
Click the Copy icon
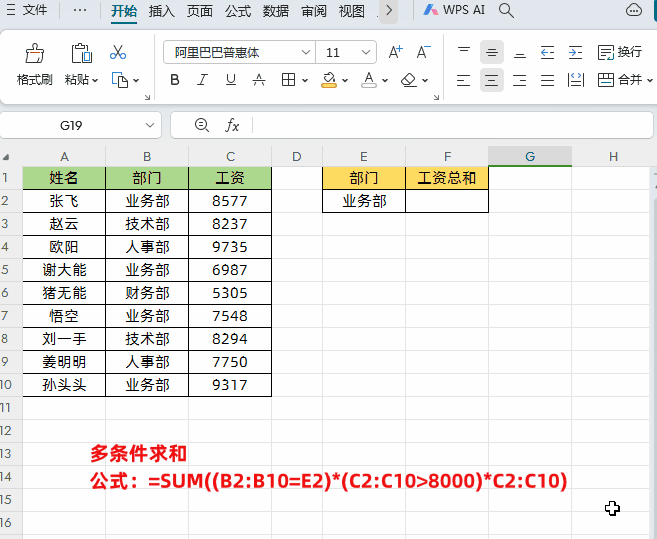(119, 80)
